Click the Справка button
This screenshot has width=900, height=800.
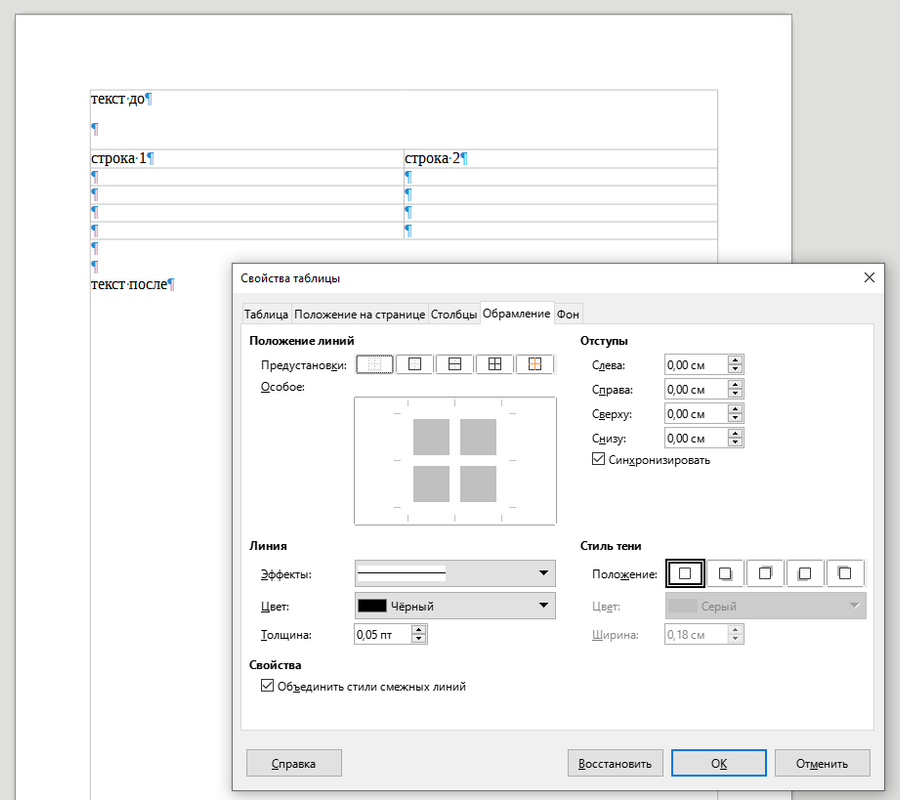(294, 763)
